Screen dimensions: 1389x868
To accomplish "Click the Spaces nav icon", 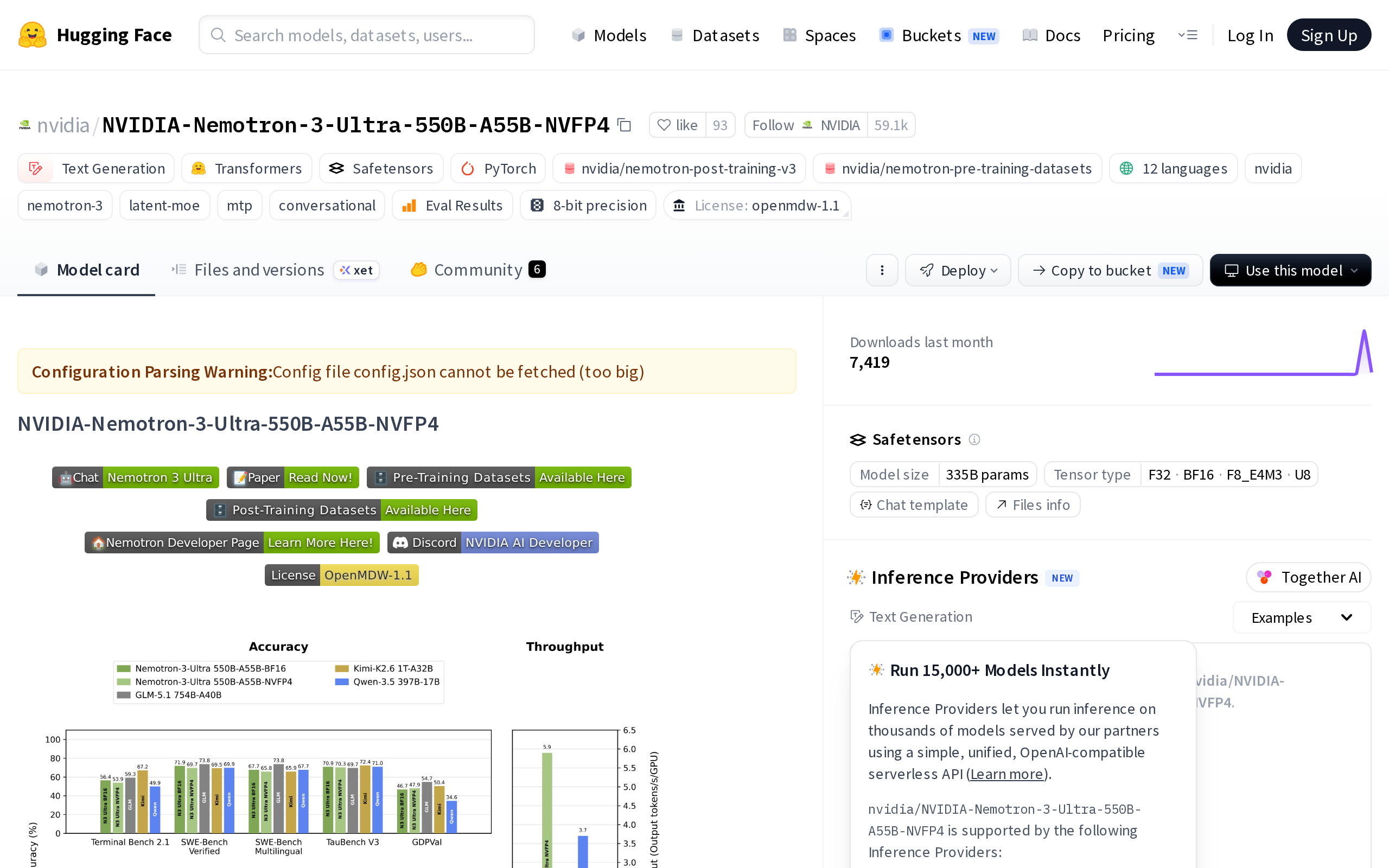I will coord(790,35).
